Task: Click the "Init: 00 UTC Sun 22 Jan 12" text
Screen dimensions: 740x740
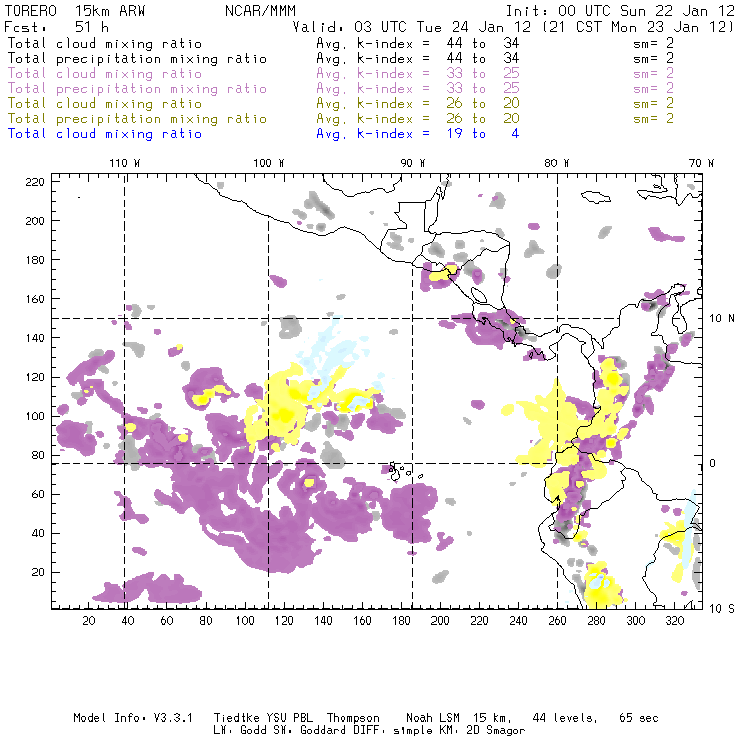Action: pos(620,11)
